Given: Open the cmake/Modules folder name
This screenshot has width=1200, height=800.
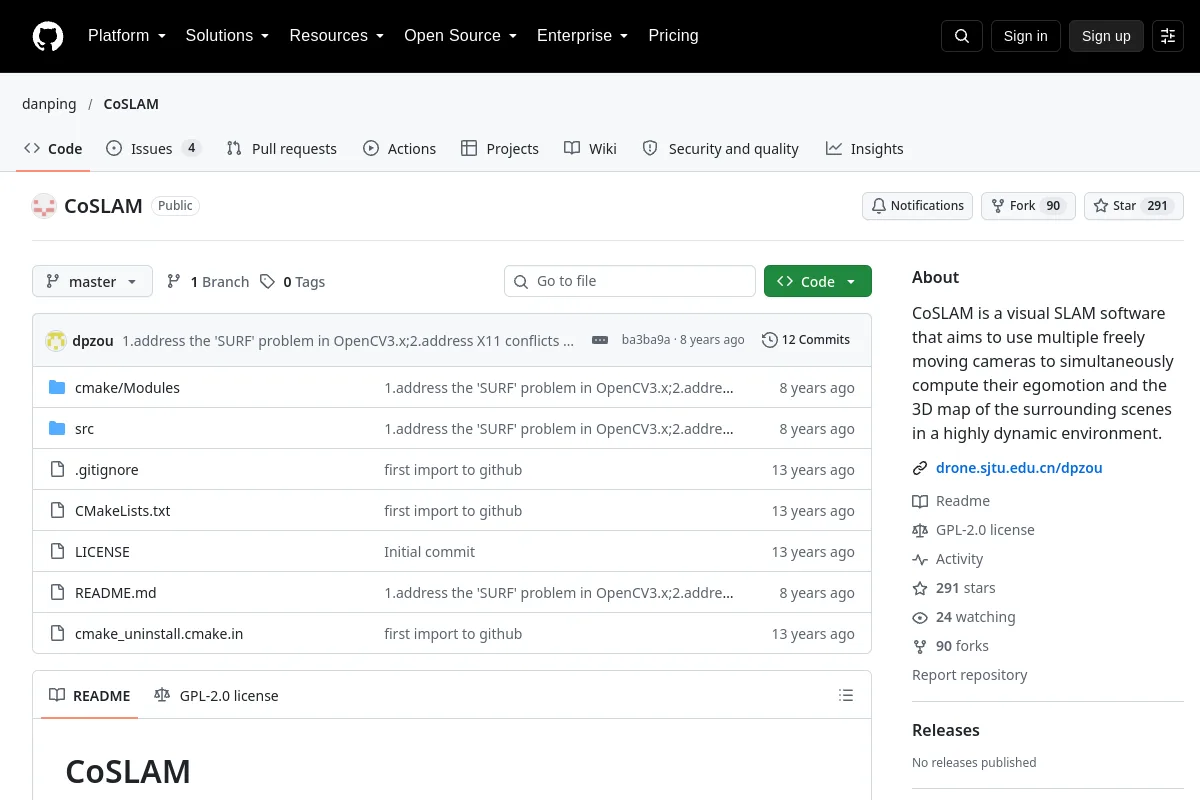Looking at the screenshot, I should 127,388.
